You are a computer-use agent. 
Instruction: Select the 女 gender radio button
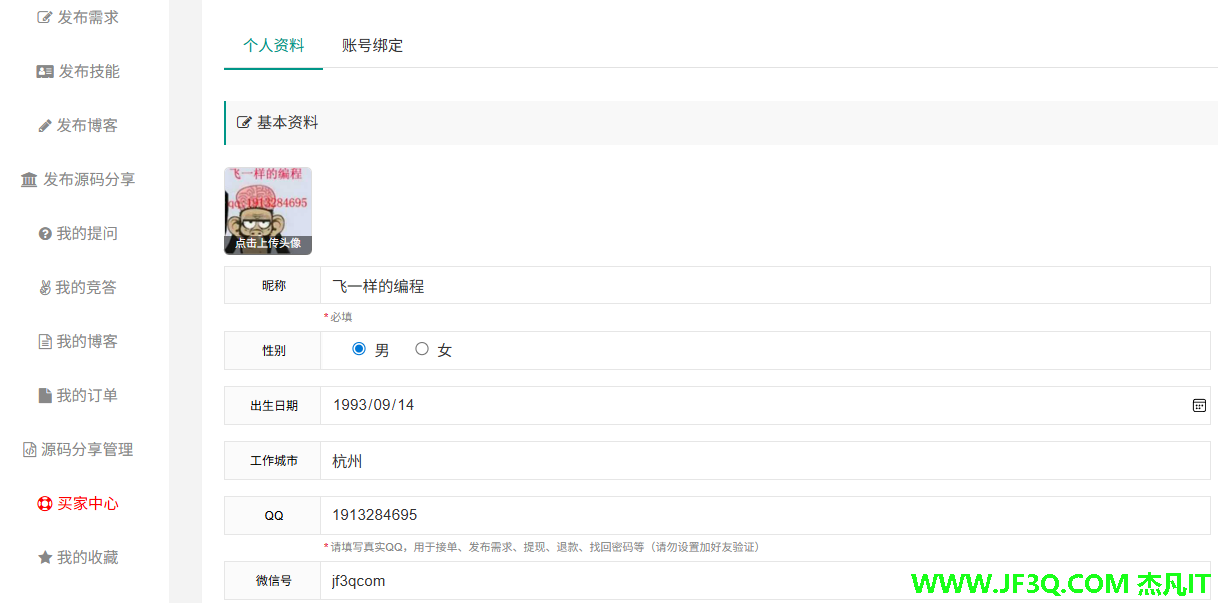[x=422, y=349]
